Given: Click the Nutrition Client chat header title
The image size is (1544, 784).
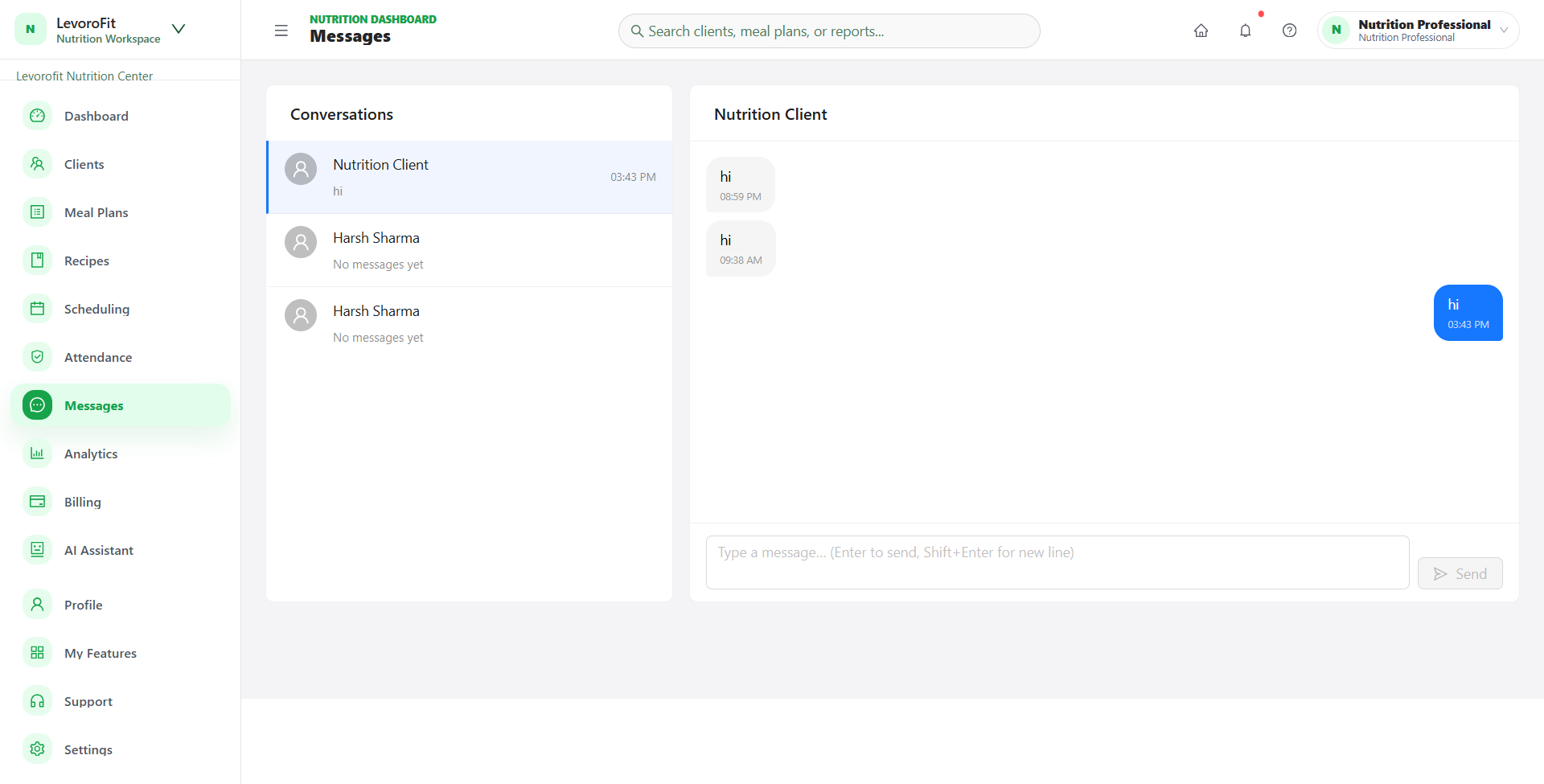Looking at the screenshot, I should pos(770,114).
